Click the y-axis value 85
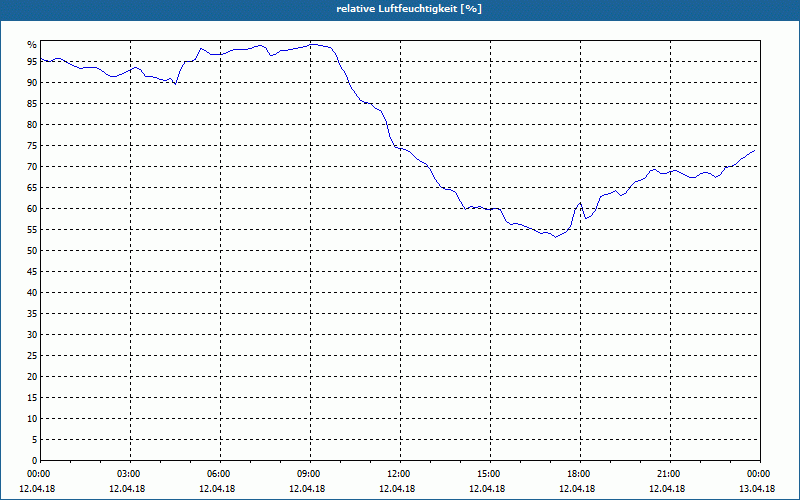This screenshot has height=500, width=800. pos(32,104)
